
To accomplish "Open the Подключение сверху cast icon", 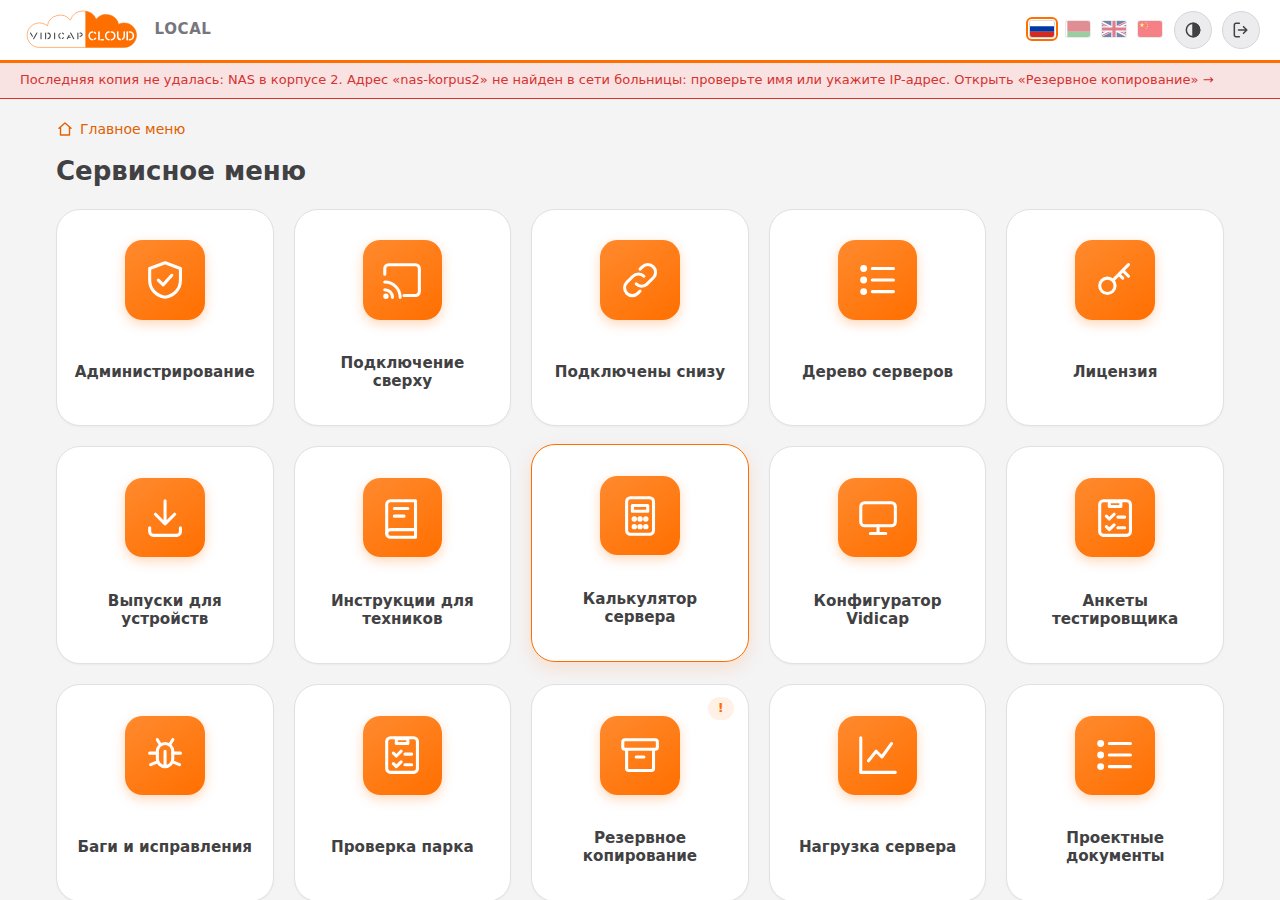I will pyautogui.click(x=402, y=280).
